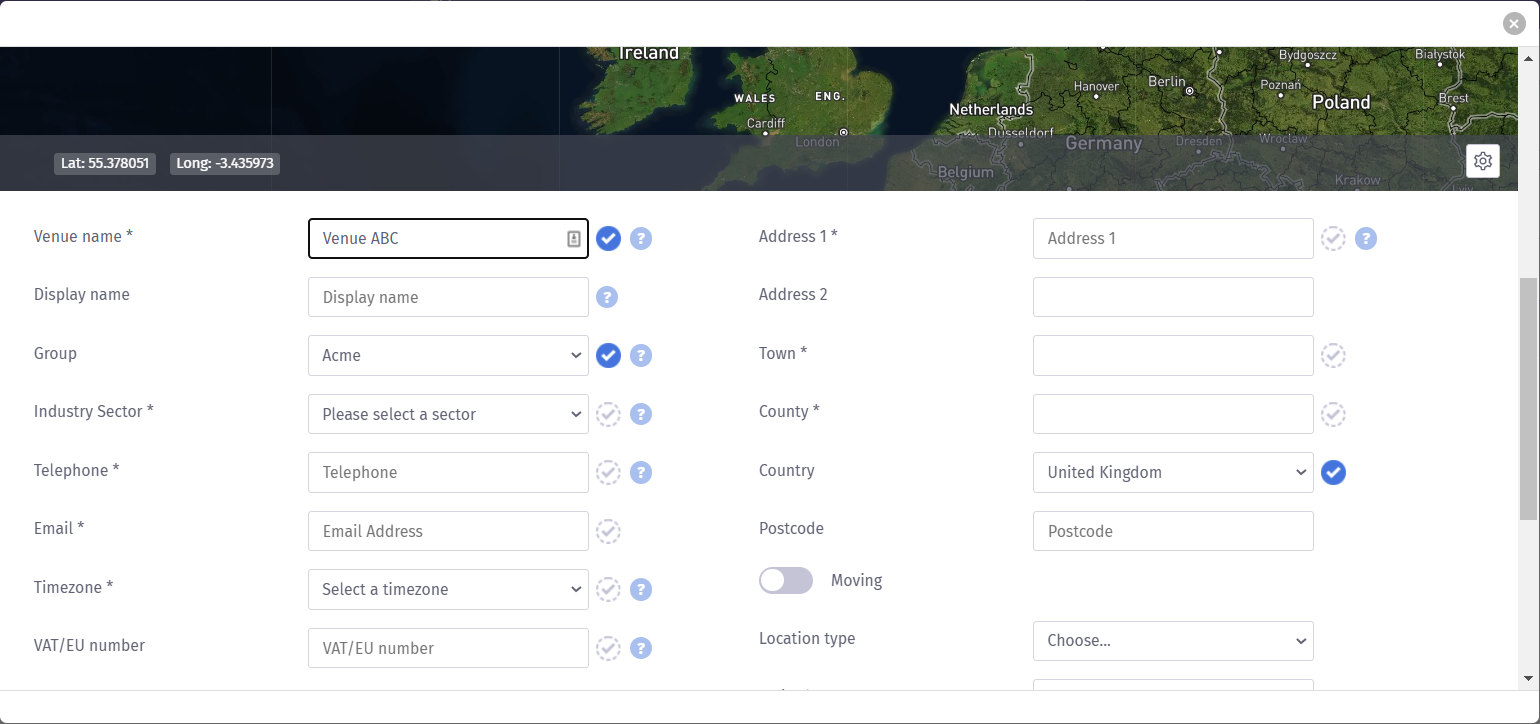The image size is (1540, 724).
Task: Click help icon beside Address 1
Action: 1366,238
